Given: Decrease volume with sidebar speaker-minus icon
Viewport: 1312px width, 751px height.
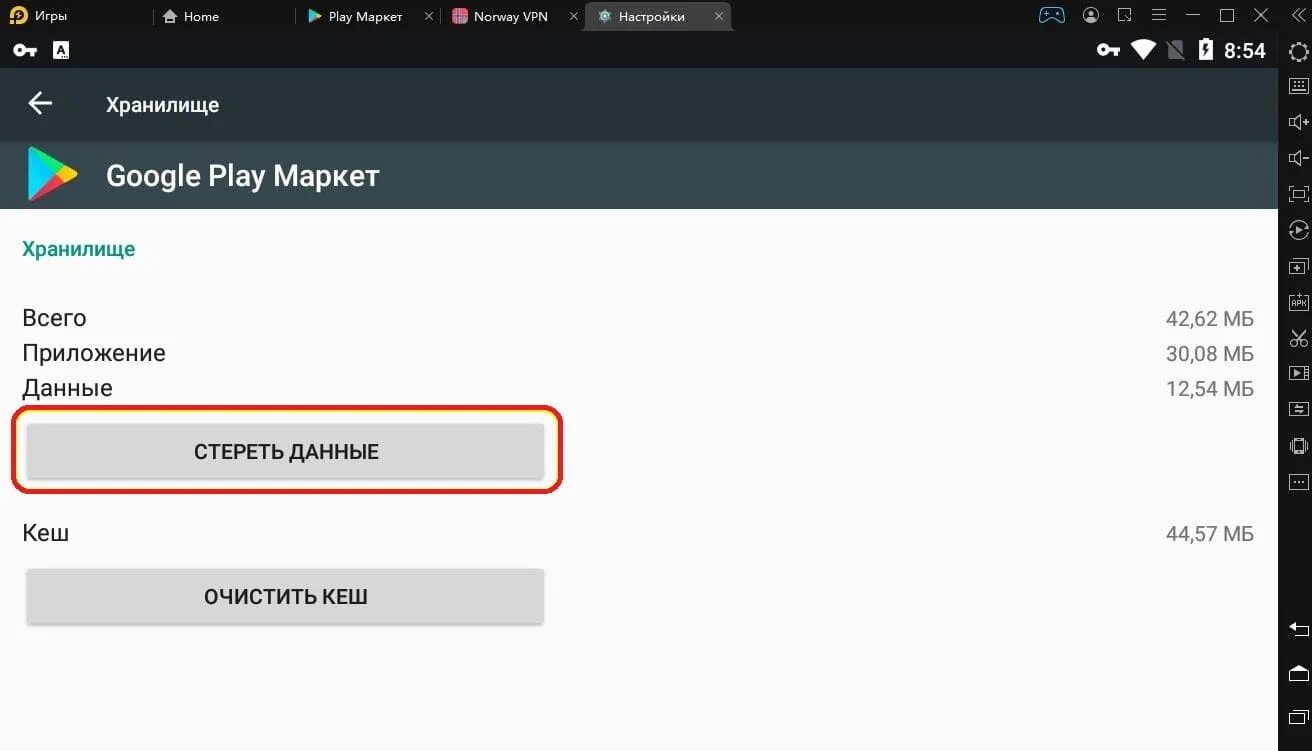Looking at the screenshot, I should coord(1298,158).
